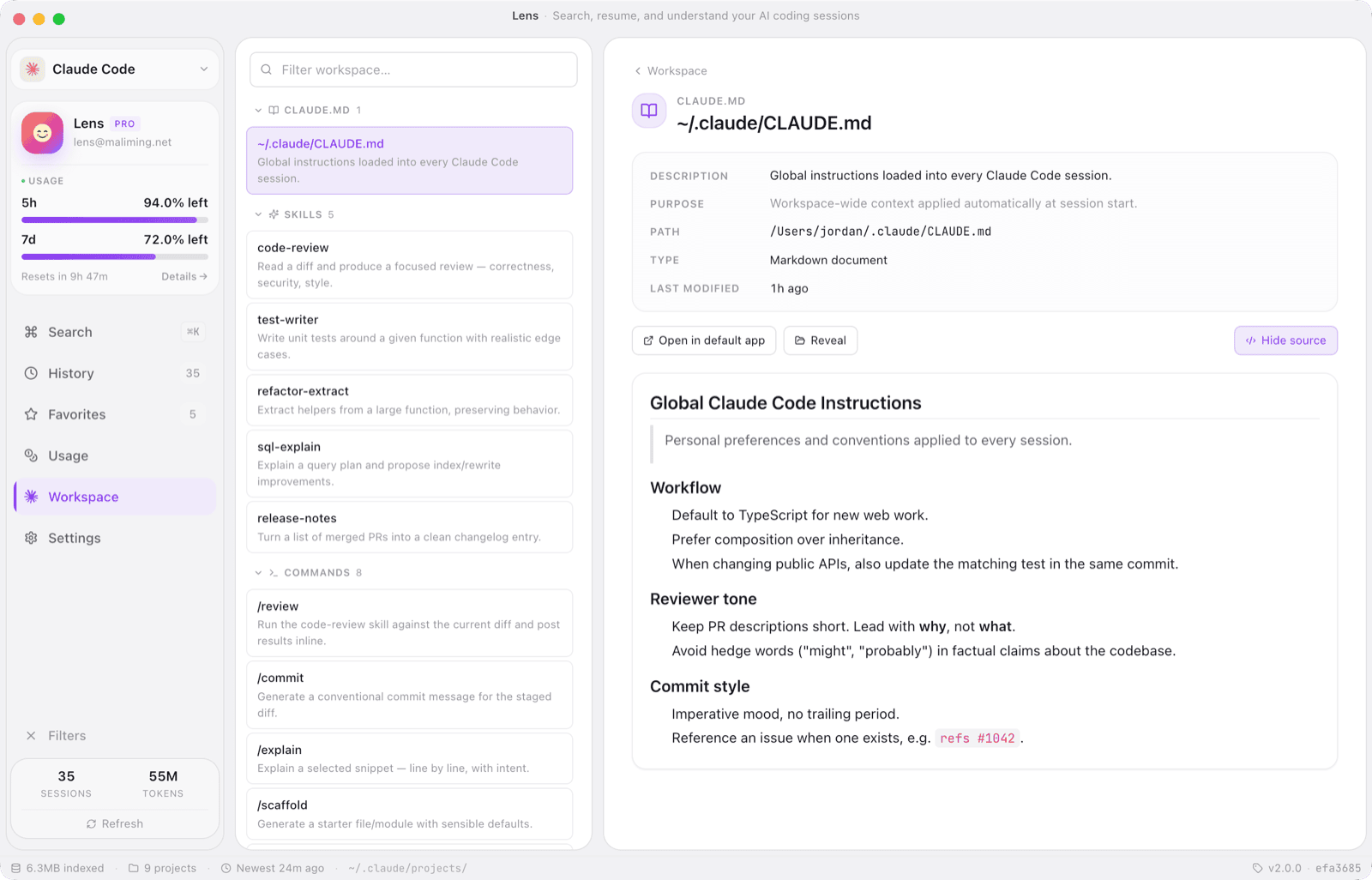Screen dimensions: 1372x880
Task: Collapse the COMMANDS section chevron
Action: click(x=258, y=572)
